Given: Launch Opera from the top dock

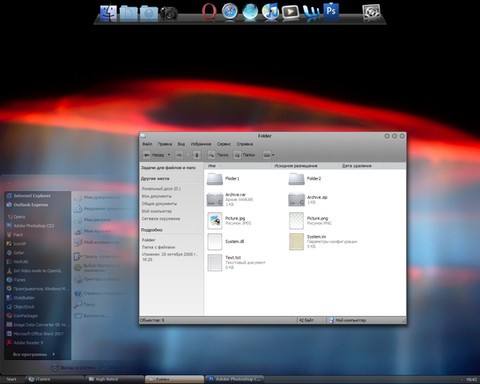Looking at the screenshot, I should coord(209,13).
